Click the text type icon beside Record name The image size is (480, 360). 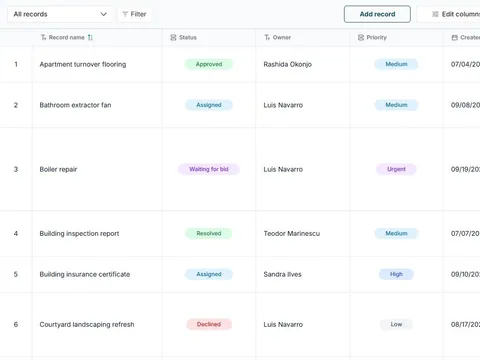click(x=43, y=37)
